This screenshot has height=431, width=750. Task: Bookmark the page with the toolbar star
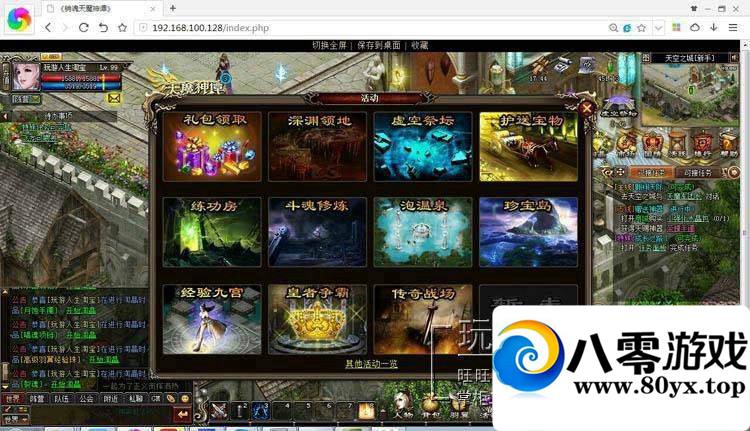[122, 28]
